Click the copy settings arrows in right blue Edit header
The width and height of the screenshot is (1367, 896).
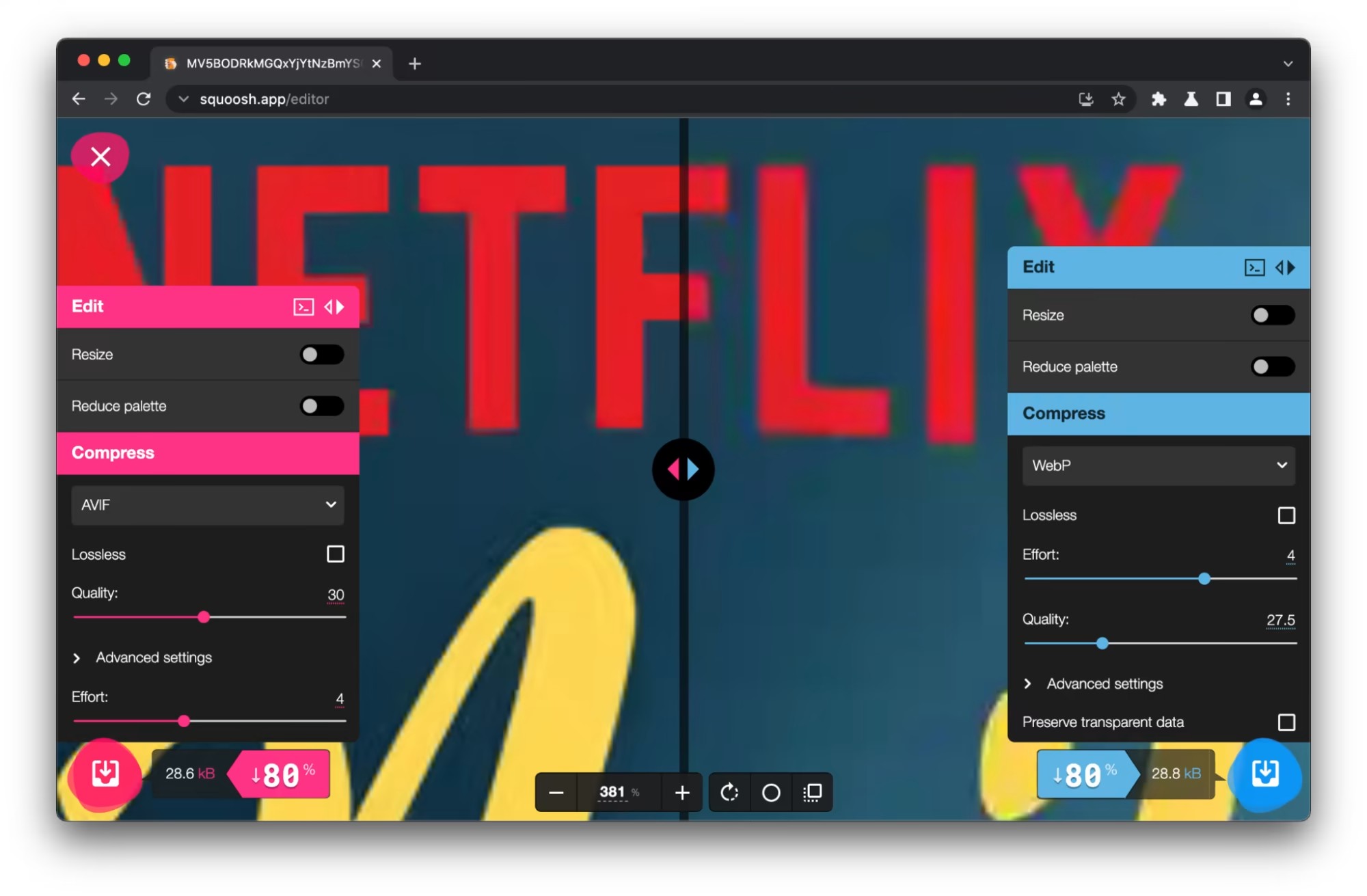tap(1285, 267)
